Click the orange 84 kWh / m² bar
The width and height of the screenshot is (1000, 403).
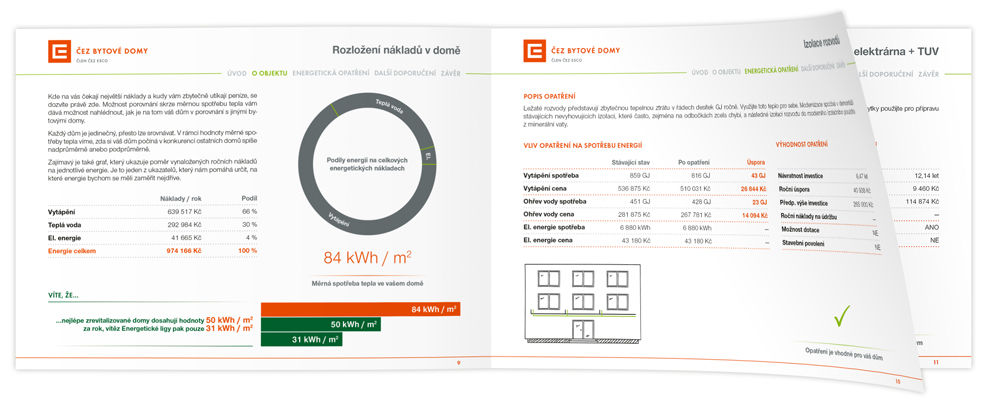click(x=360, y=309)
